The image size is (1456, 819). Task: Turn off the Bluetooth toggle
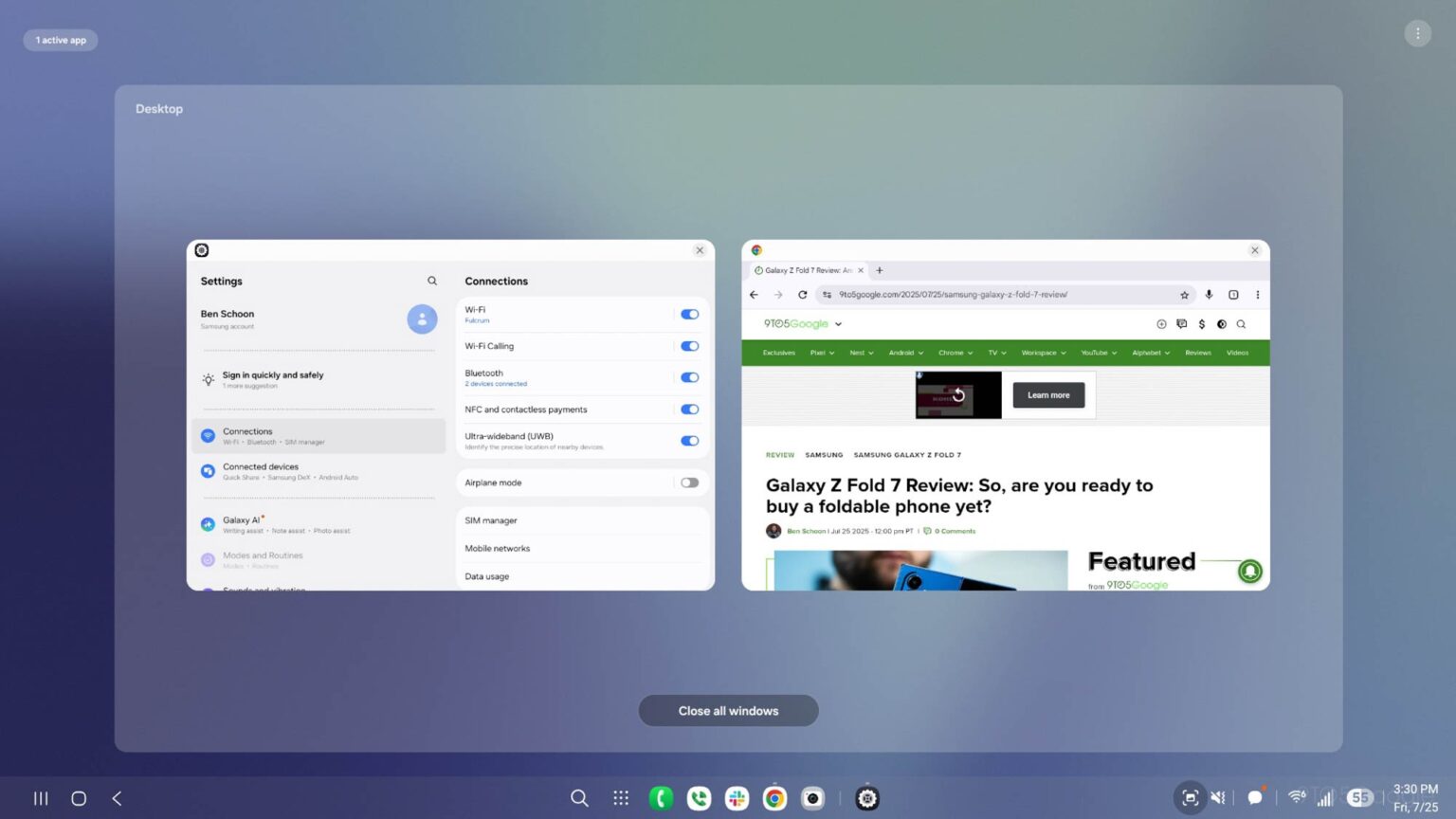(689, 377)
